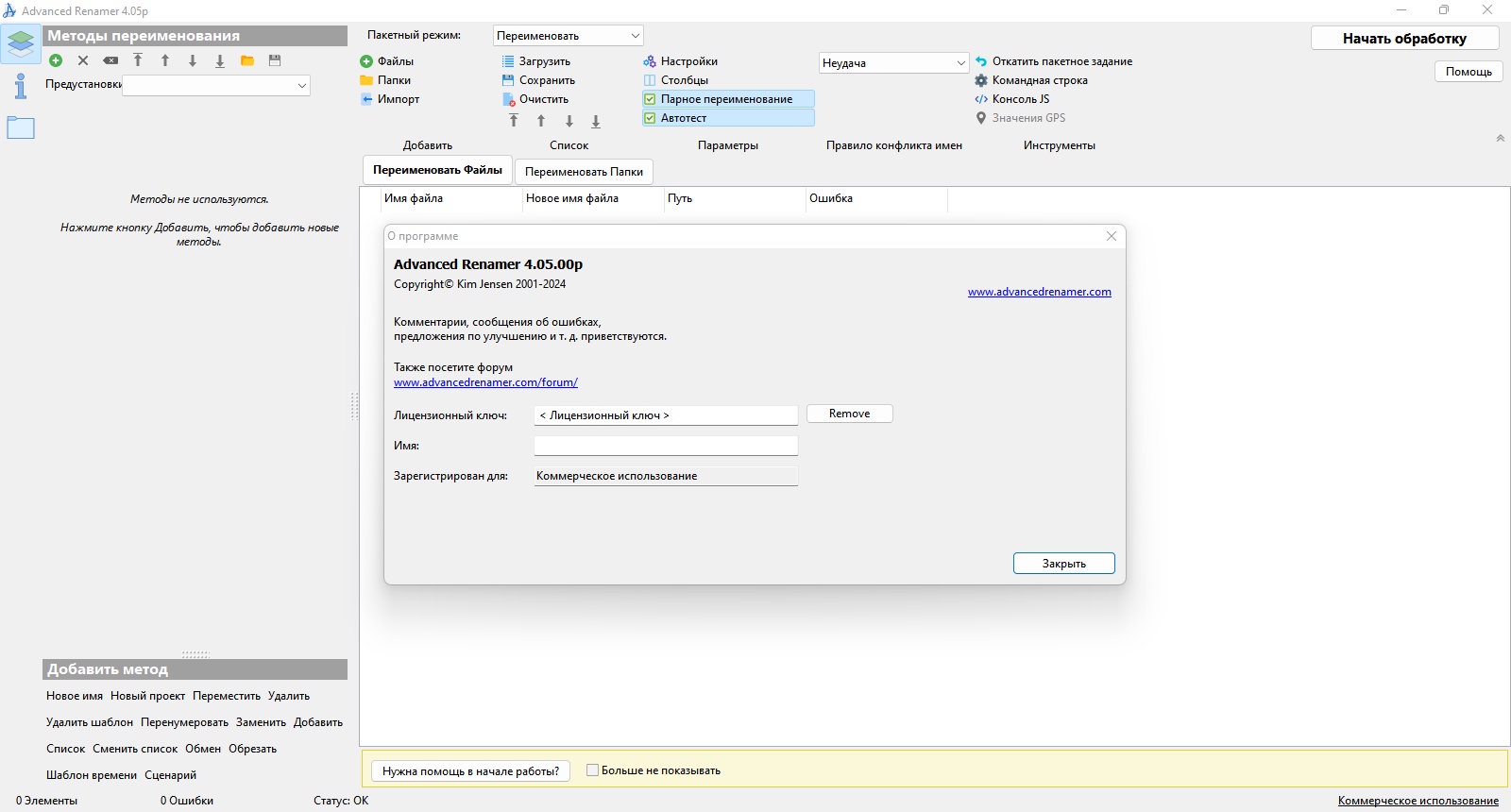Click the Начать обработку button
Image resolution: width=1511 pixels, height=812 pixels.
[1404, 39]
